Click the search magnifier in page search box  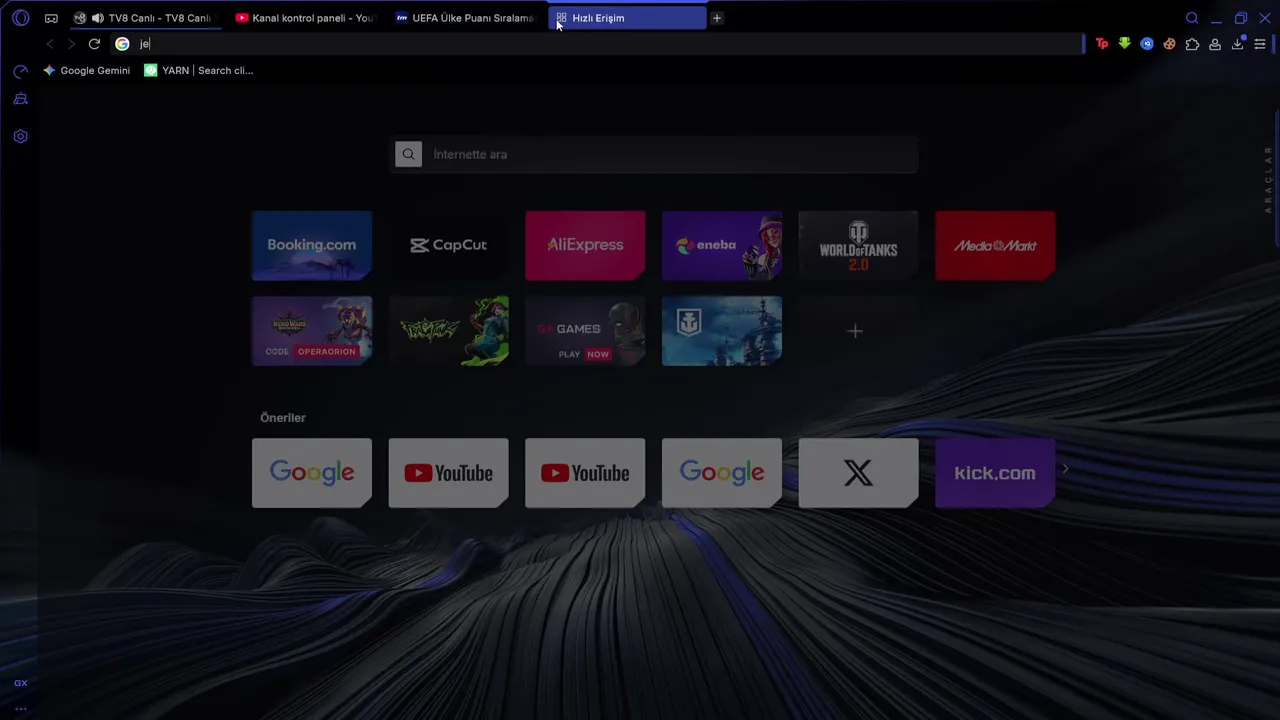coord(408,154)
